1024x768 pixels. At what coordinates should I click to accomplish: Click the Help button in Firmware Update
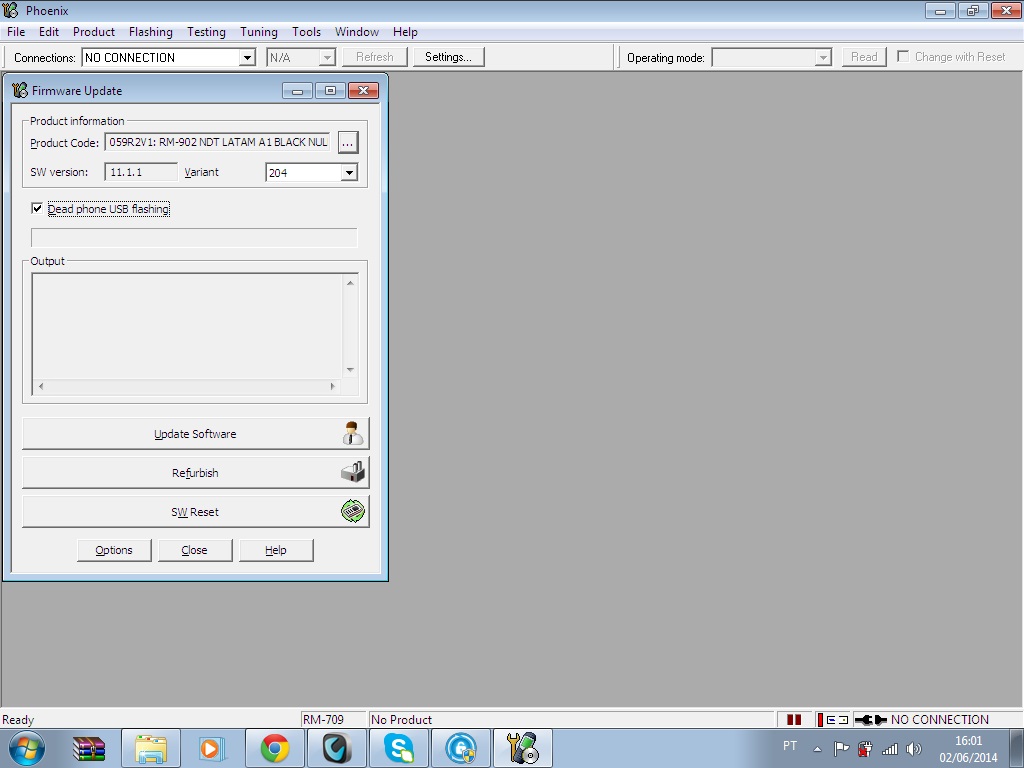pos(276,550)
